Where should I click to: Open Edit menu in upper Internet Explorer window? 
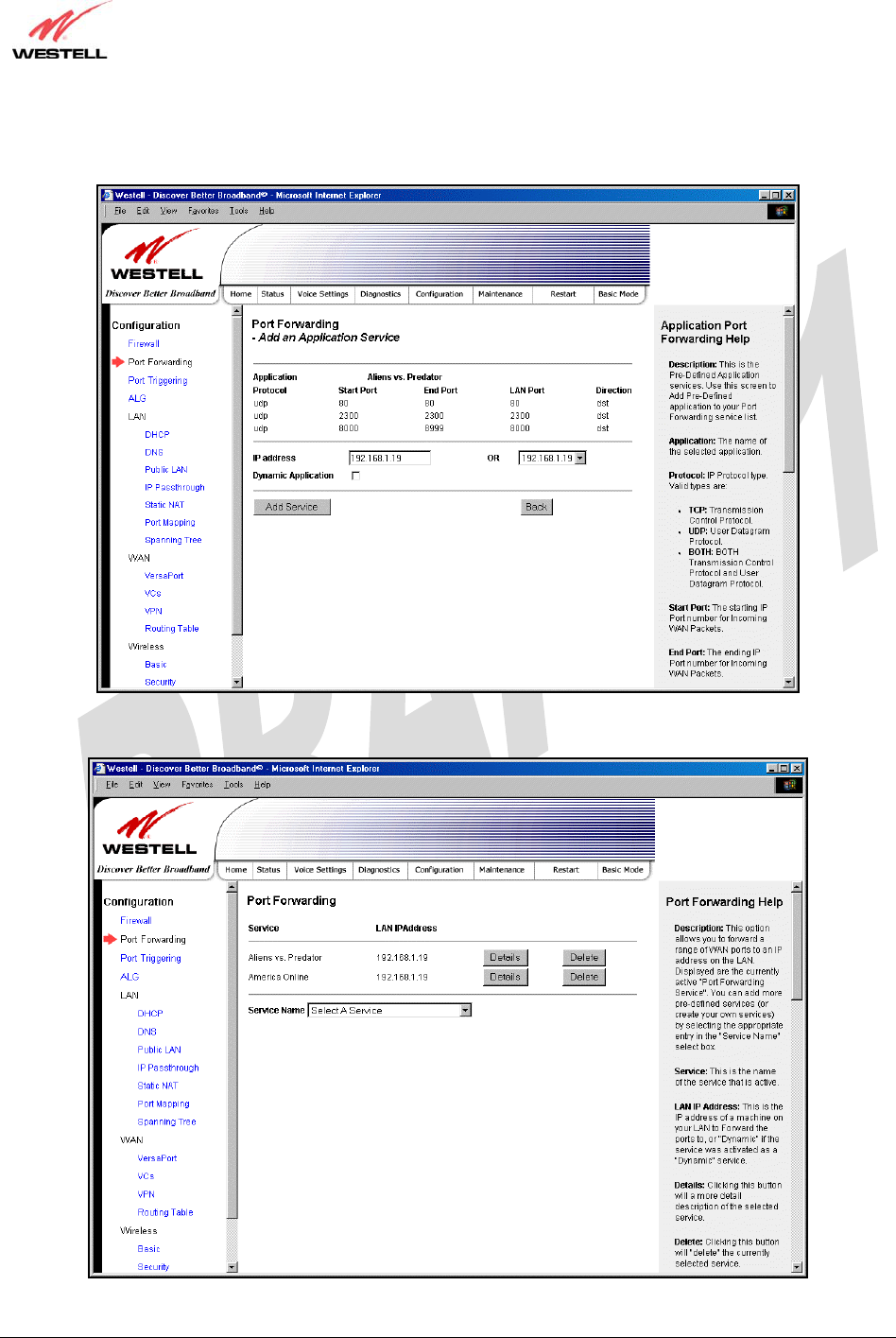(143, 211)
